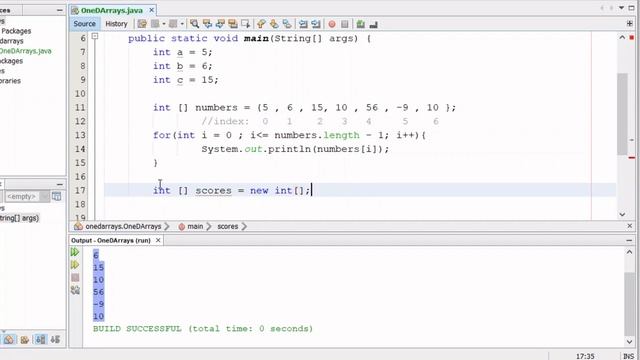Comment selected lines icon

tap(360, 24)
